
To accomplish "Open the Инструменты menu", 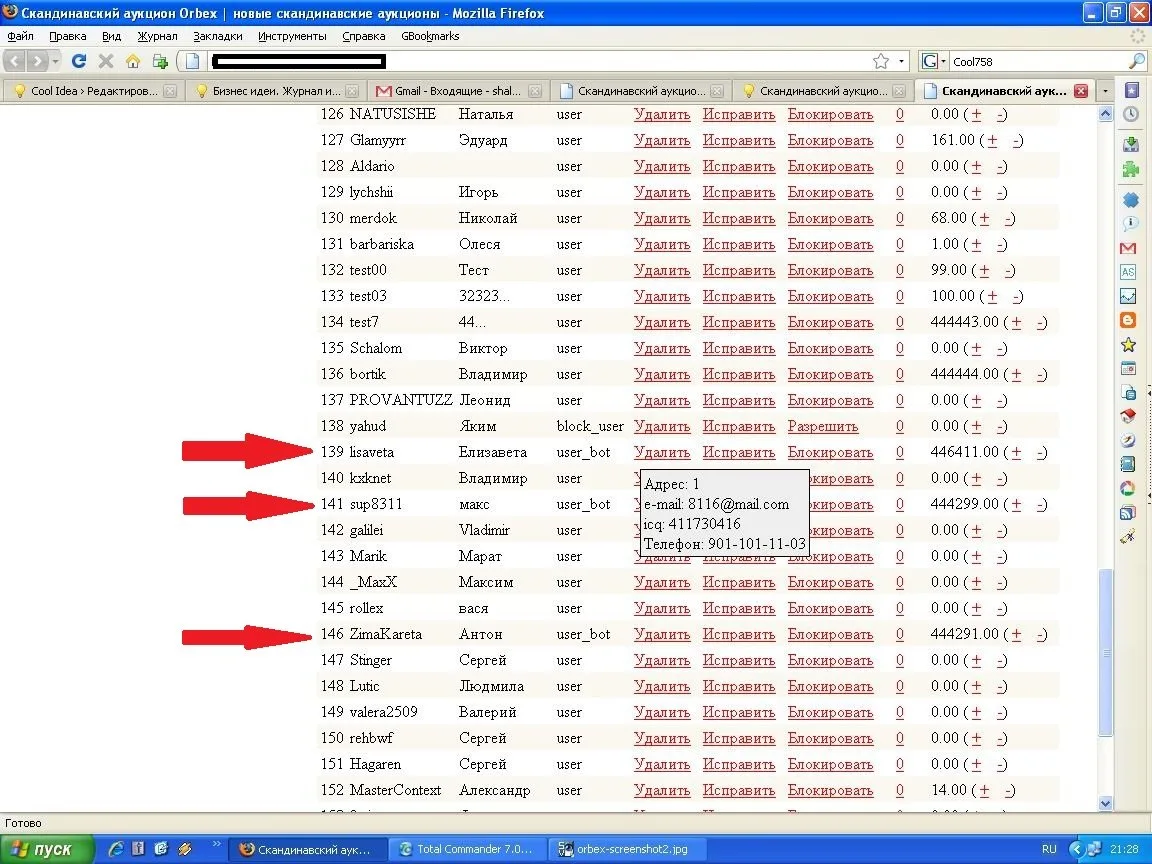I will (292, 36).
